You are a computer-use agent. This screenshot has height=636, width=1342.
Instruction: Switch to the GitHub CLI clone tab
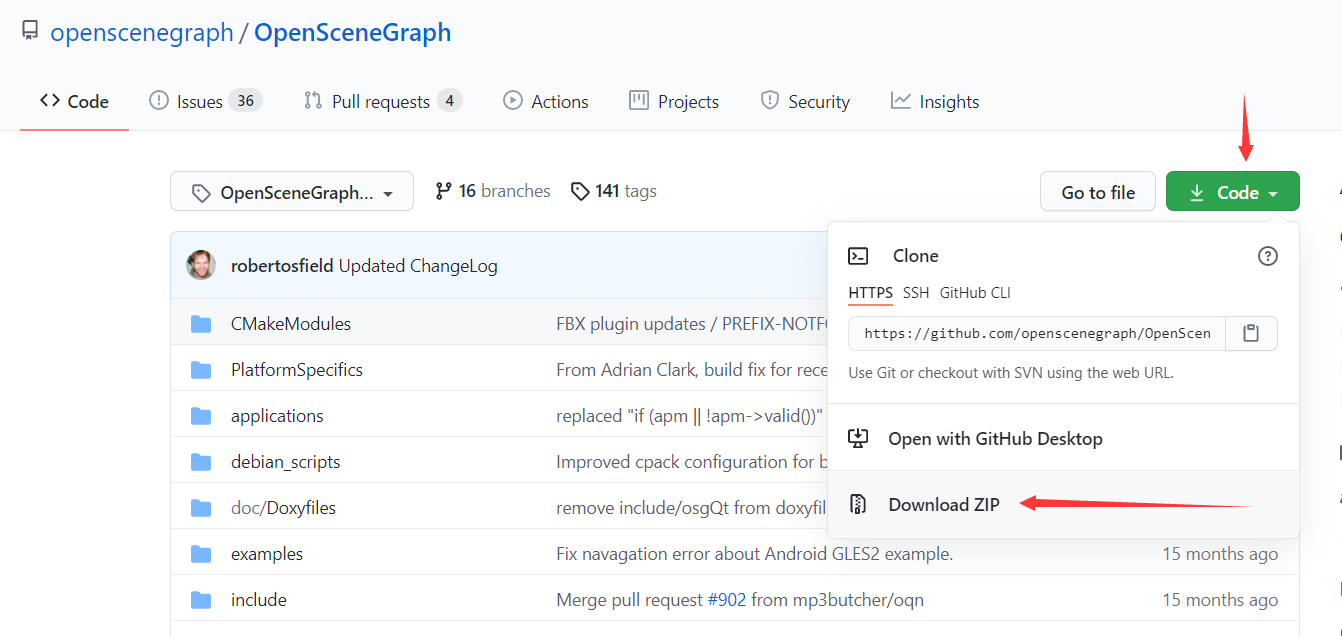click(x=973, y=293)
